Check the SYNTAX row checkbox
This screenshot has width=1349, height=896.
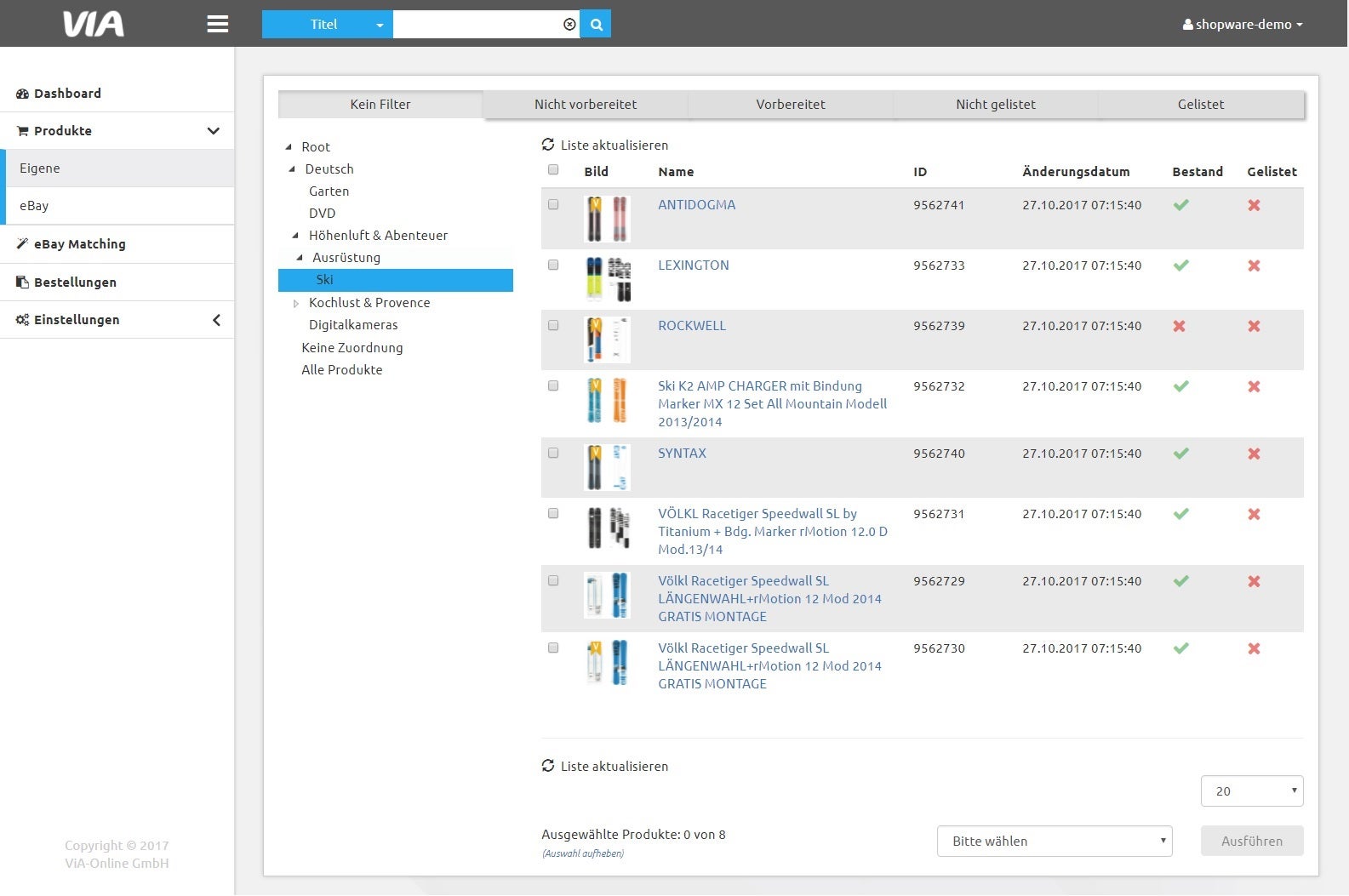553,453
